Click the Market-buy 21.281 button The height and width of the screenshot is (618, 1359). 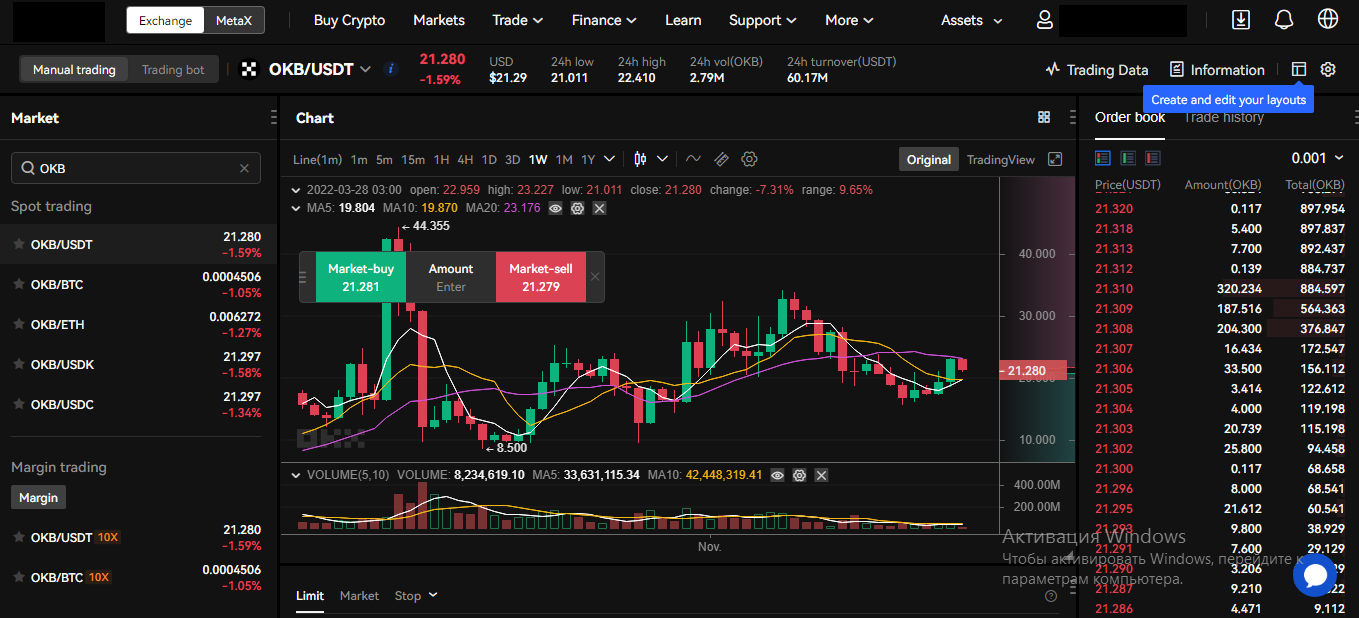[x=361, y=277]
